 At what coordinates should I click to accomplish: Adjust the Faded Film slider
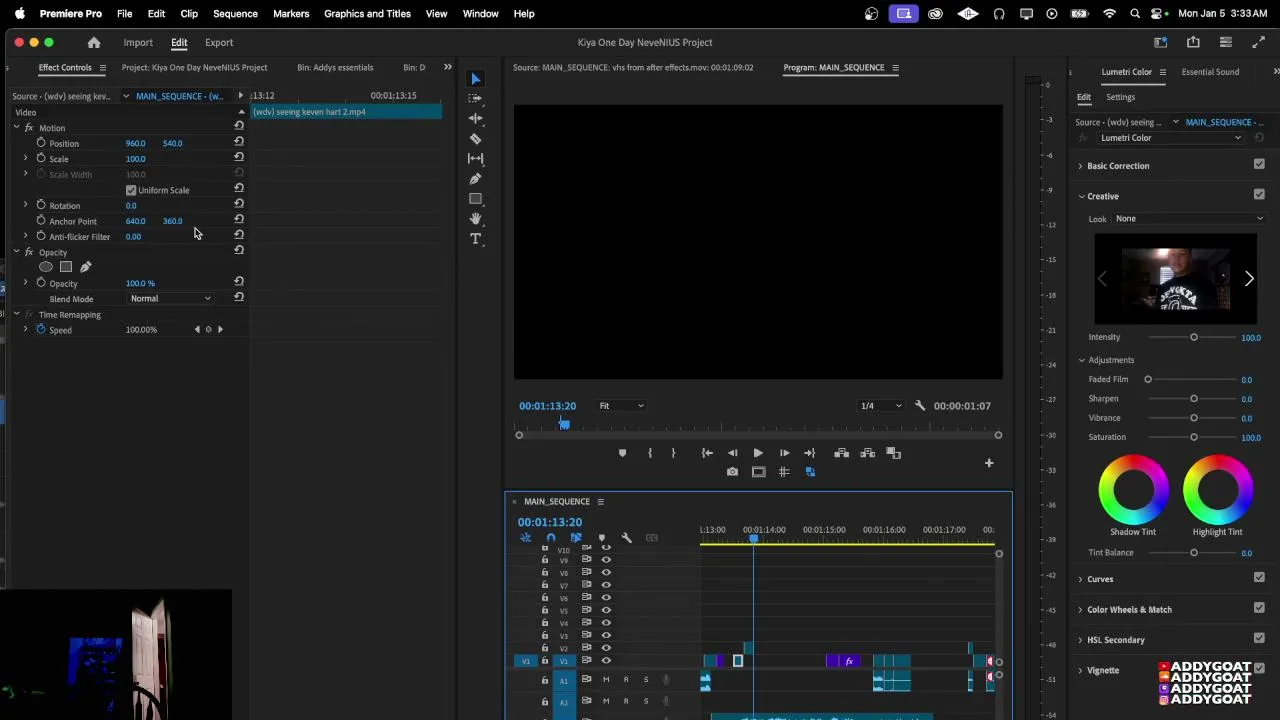[1193, 379]
